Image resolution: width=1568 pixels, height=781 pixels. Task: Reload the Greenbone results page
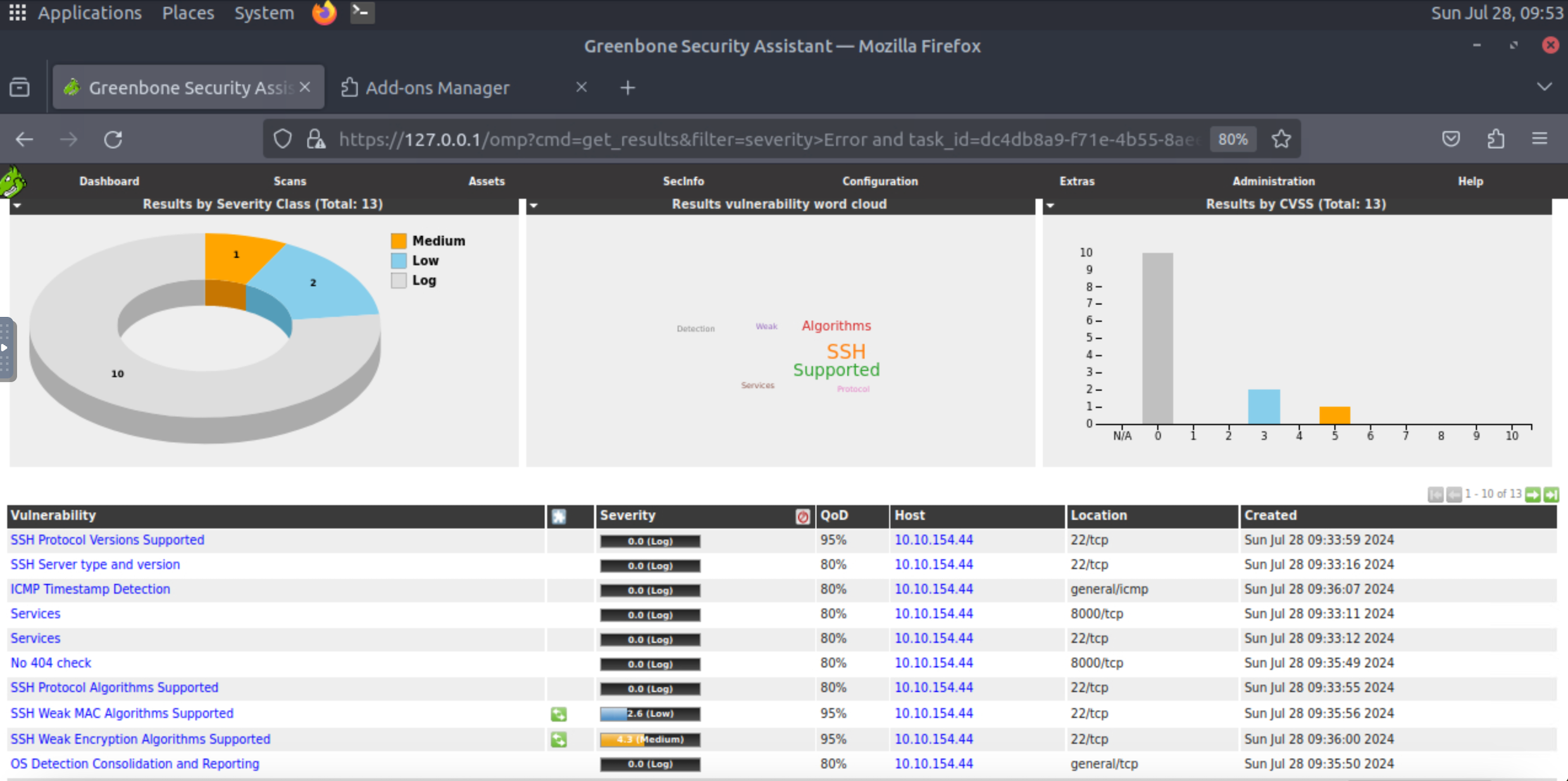pos(113,139)
